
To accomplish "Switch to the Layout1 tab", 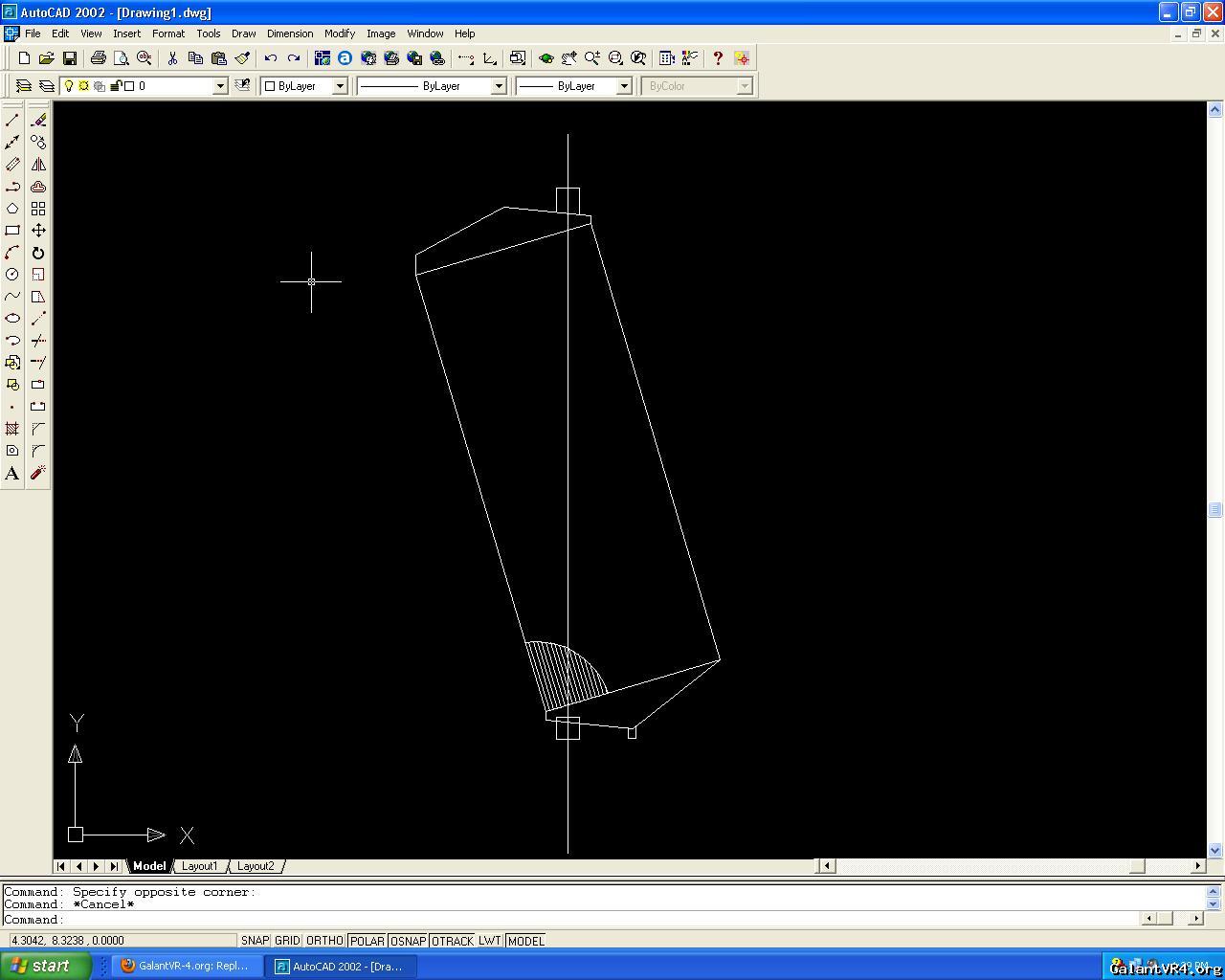I will (199, 866).
